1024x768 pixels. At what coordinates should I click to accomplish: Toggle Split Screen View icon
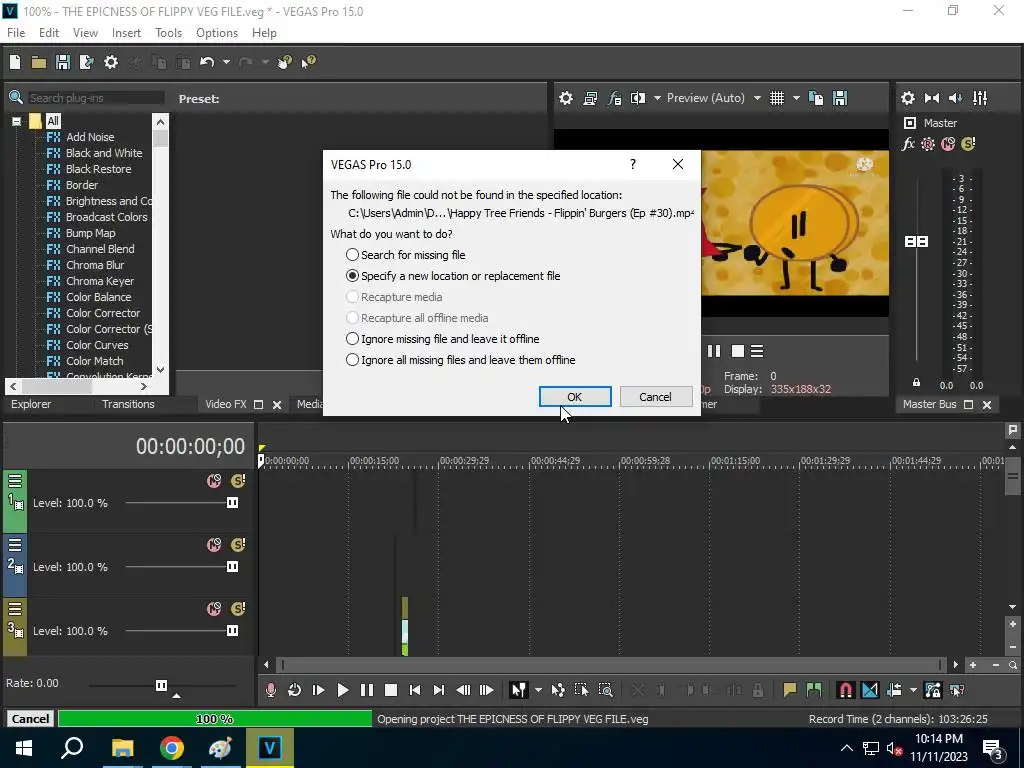(x=638, y=98)
